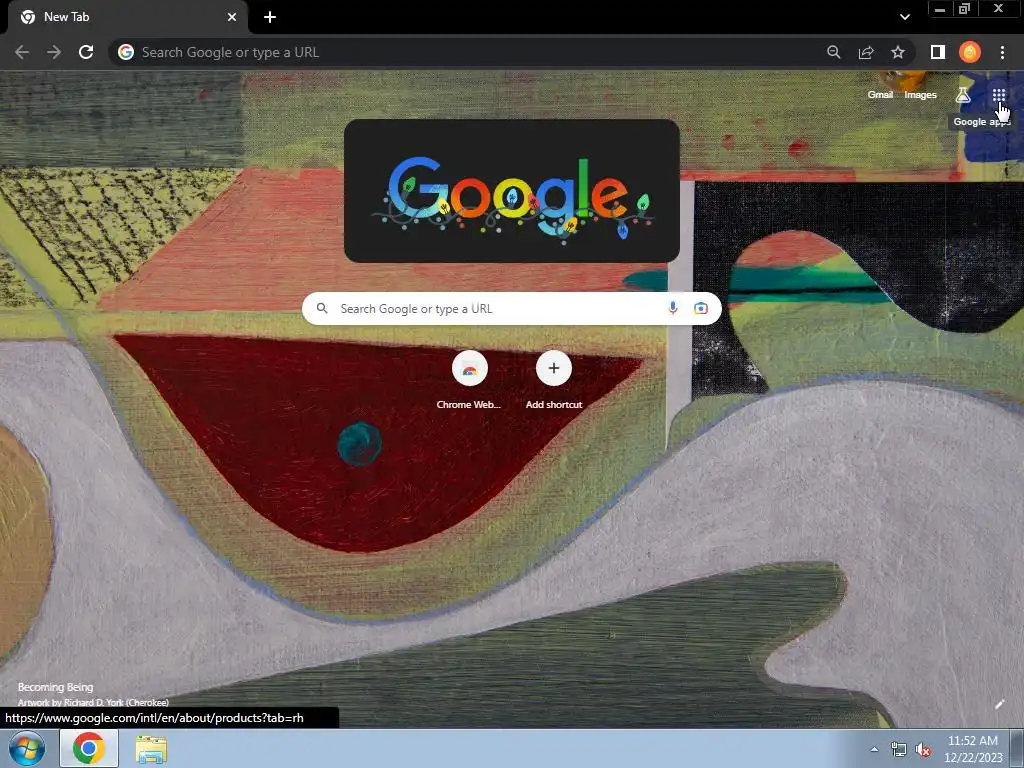Expand the tab search dropdown arrow

[904, 17]
